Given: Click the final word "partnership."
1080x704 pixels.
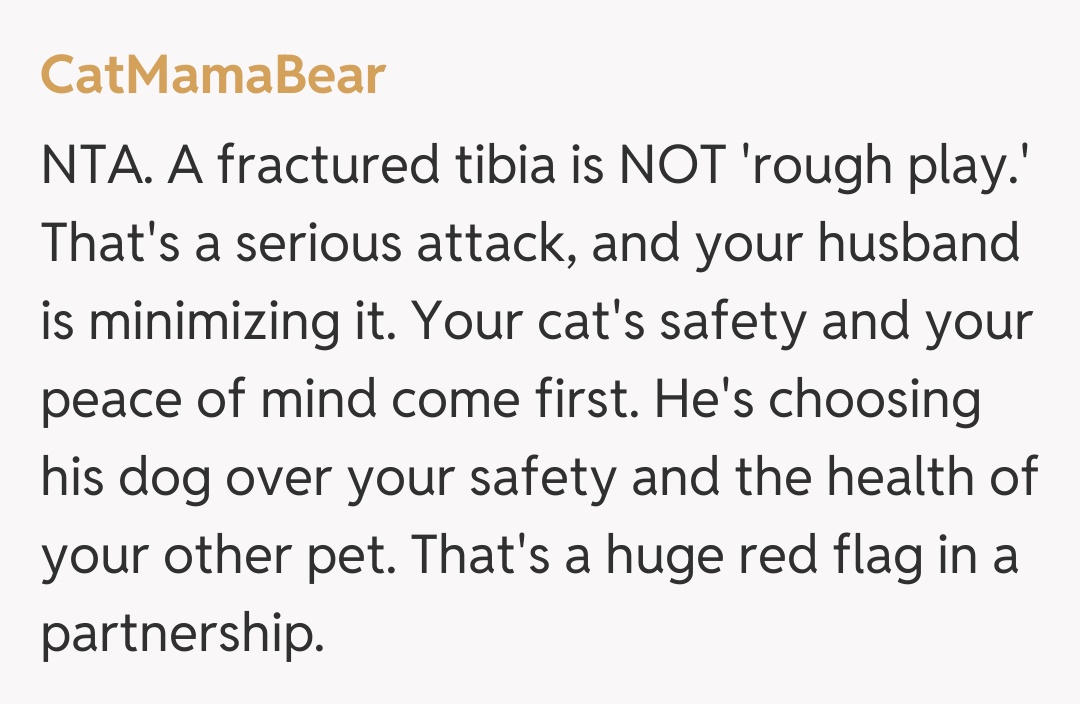Looking at the screenshot, I should 182,634.
